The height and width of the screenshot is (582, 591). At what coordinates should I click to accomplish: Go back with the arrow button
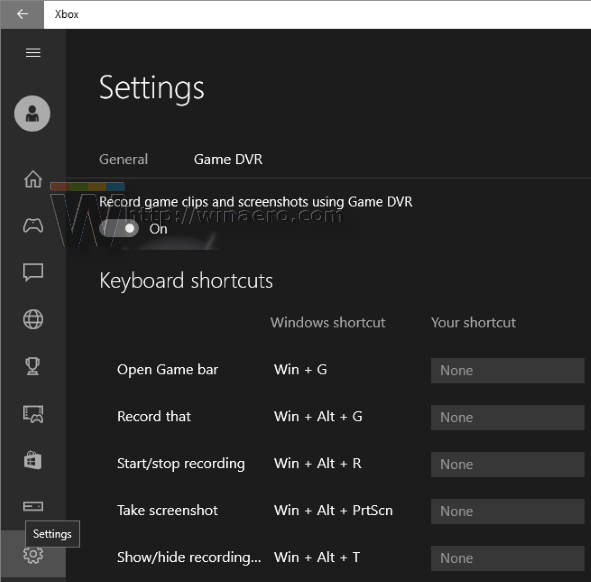[x=22, y=14]
